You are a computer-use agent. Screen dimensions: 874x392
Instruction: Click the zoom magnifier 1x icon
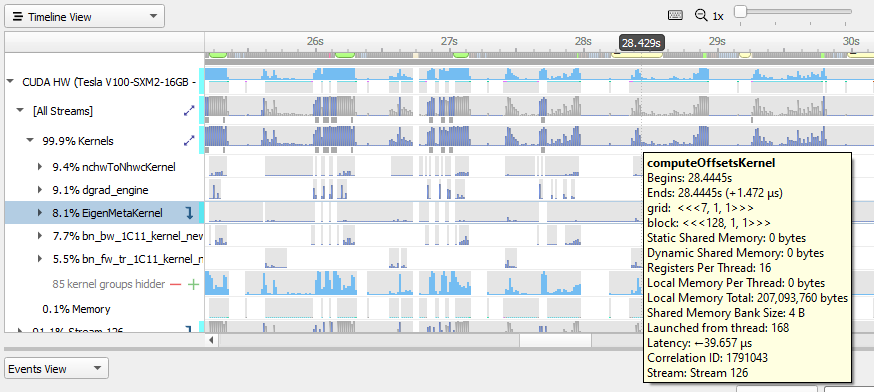[x=701, y=16]
